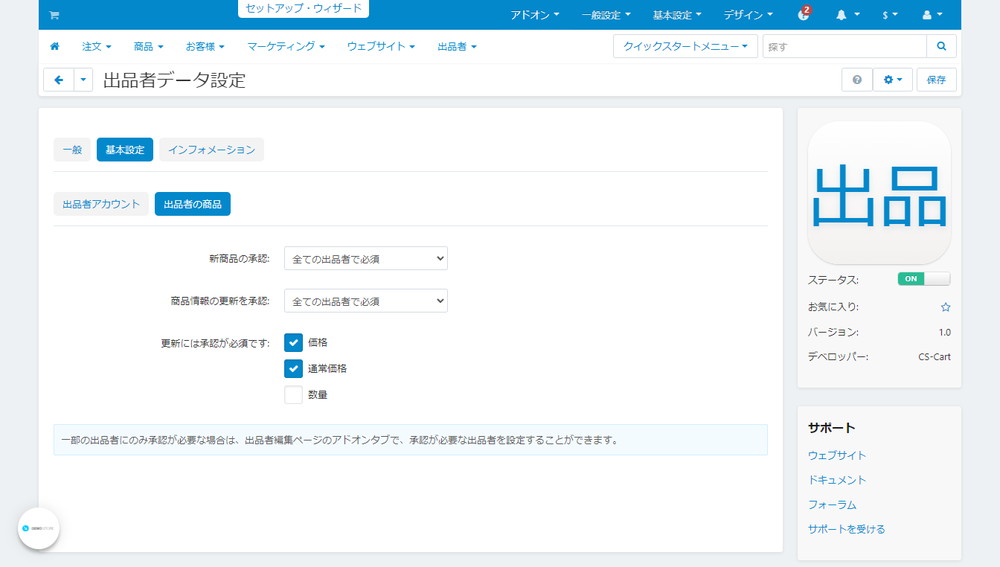Switch to the 一般 tab
The width and height of the screenshot is (1000, 567).
click(72, 149)
